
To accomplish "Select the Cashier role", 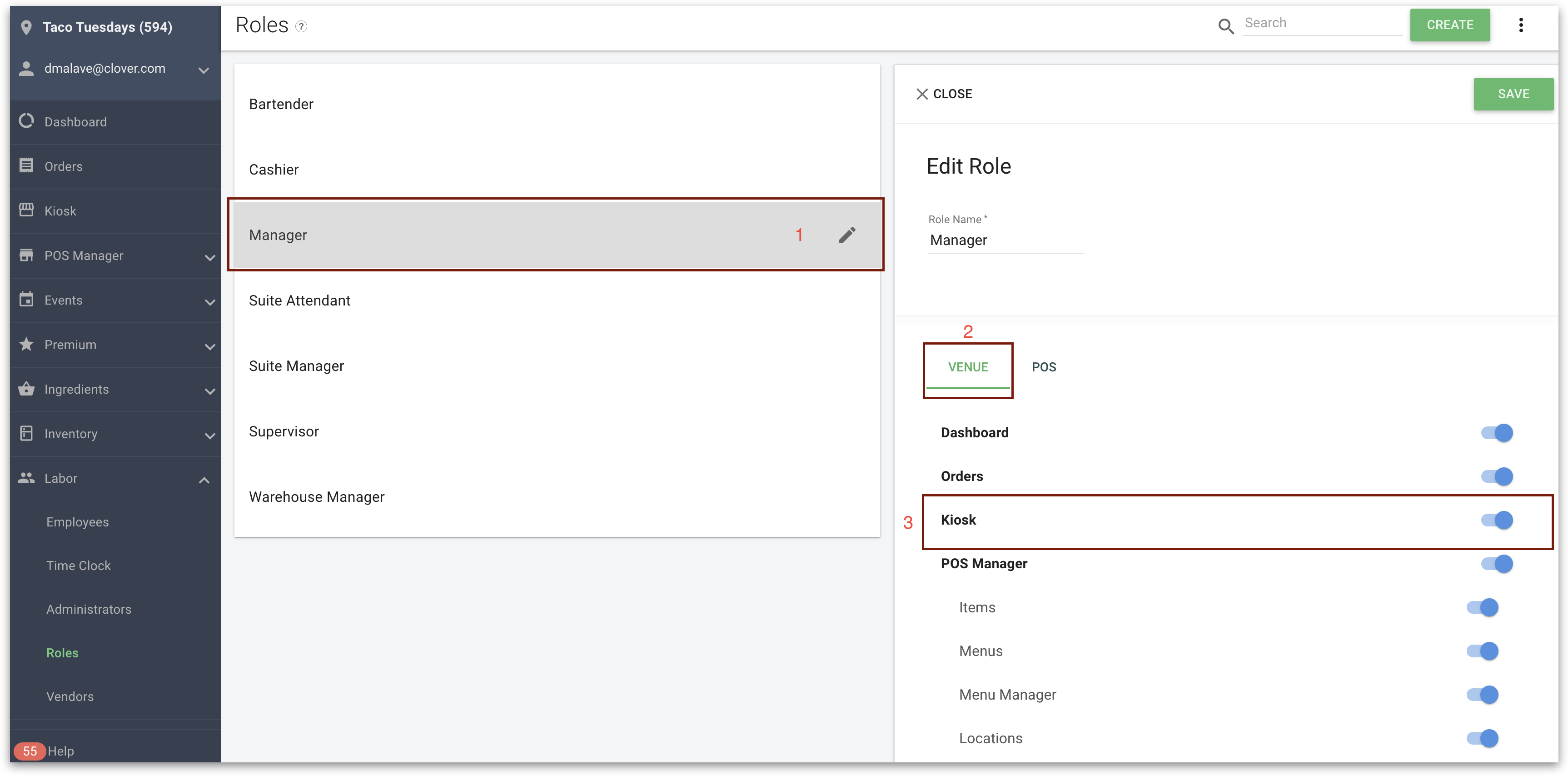I will pyautogui.click(x=556, y=169).
